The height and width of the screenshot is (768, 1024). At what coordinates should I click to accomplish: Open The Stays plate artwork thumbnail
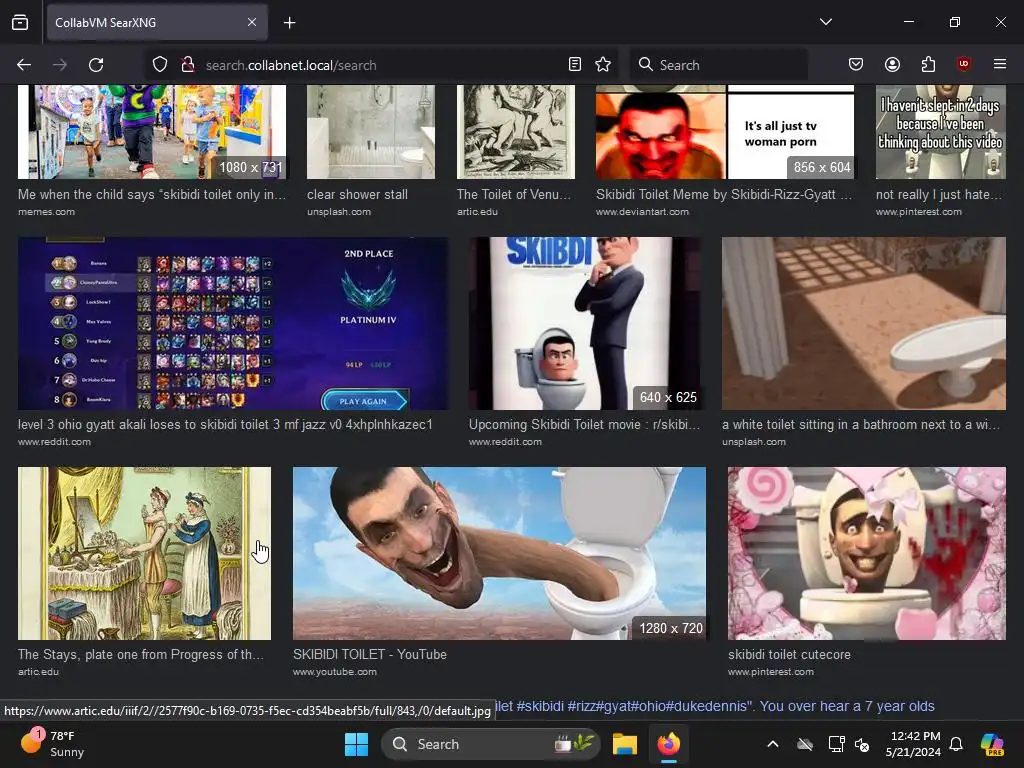coord(144,553)
